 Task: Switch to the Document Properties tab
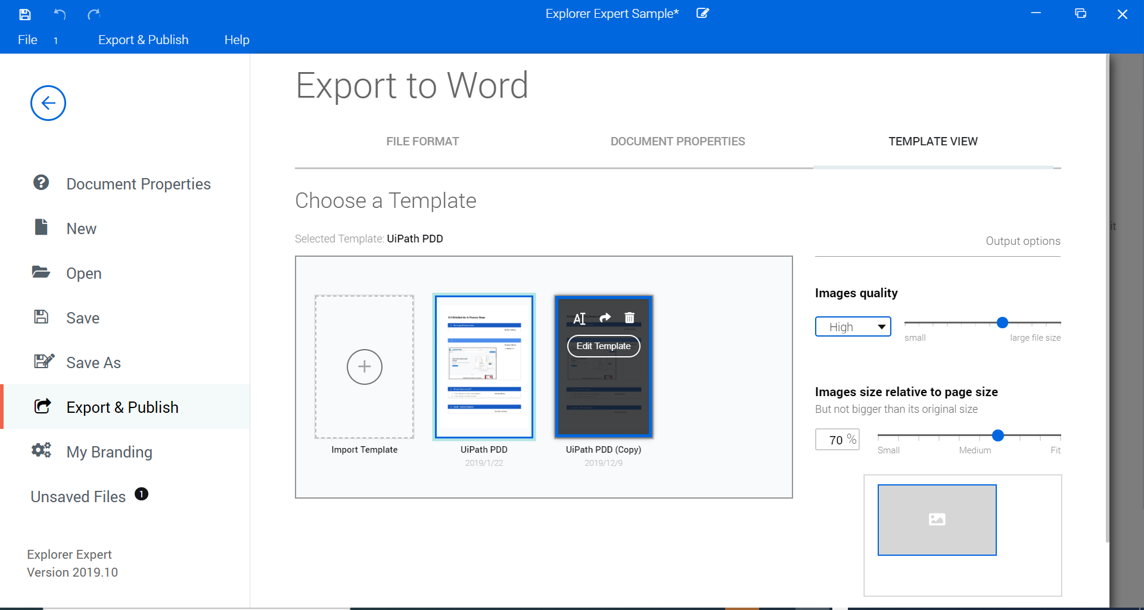[678, 142]
